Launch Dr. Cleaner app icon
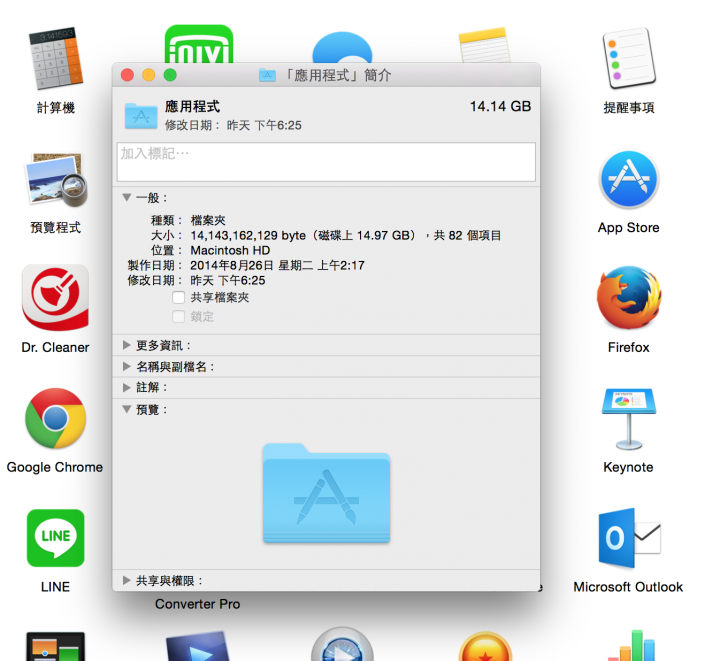The width and height of the screenshot is (720, 661). tap(55, 297)
